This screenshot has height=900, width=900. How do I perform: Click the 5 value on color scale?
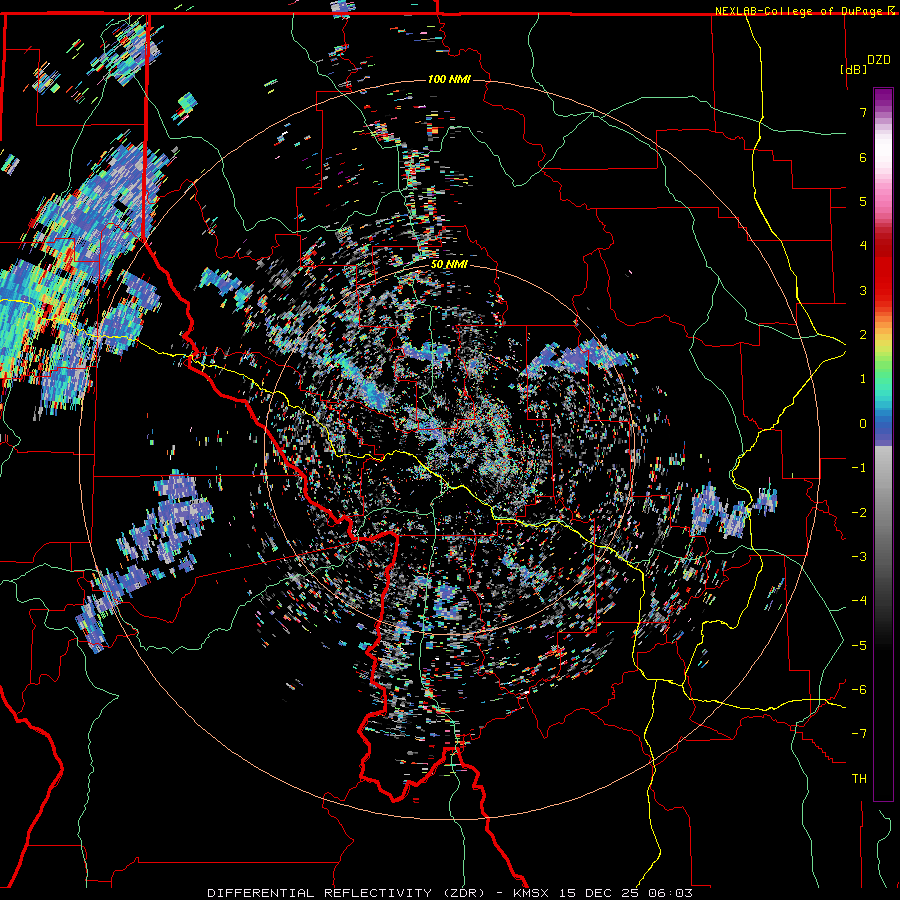click(863, 201)
